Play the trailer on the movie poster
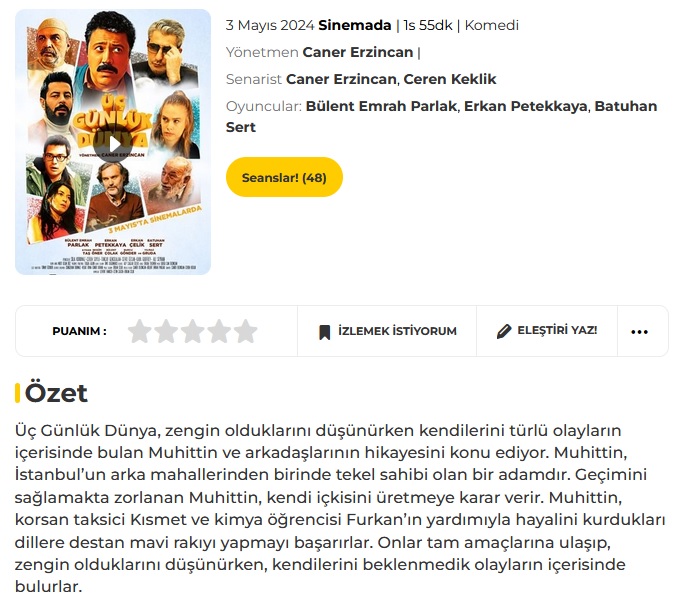Viewport: 696px width, 607px height. [113, 144]
